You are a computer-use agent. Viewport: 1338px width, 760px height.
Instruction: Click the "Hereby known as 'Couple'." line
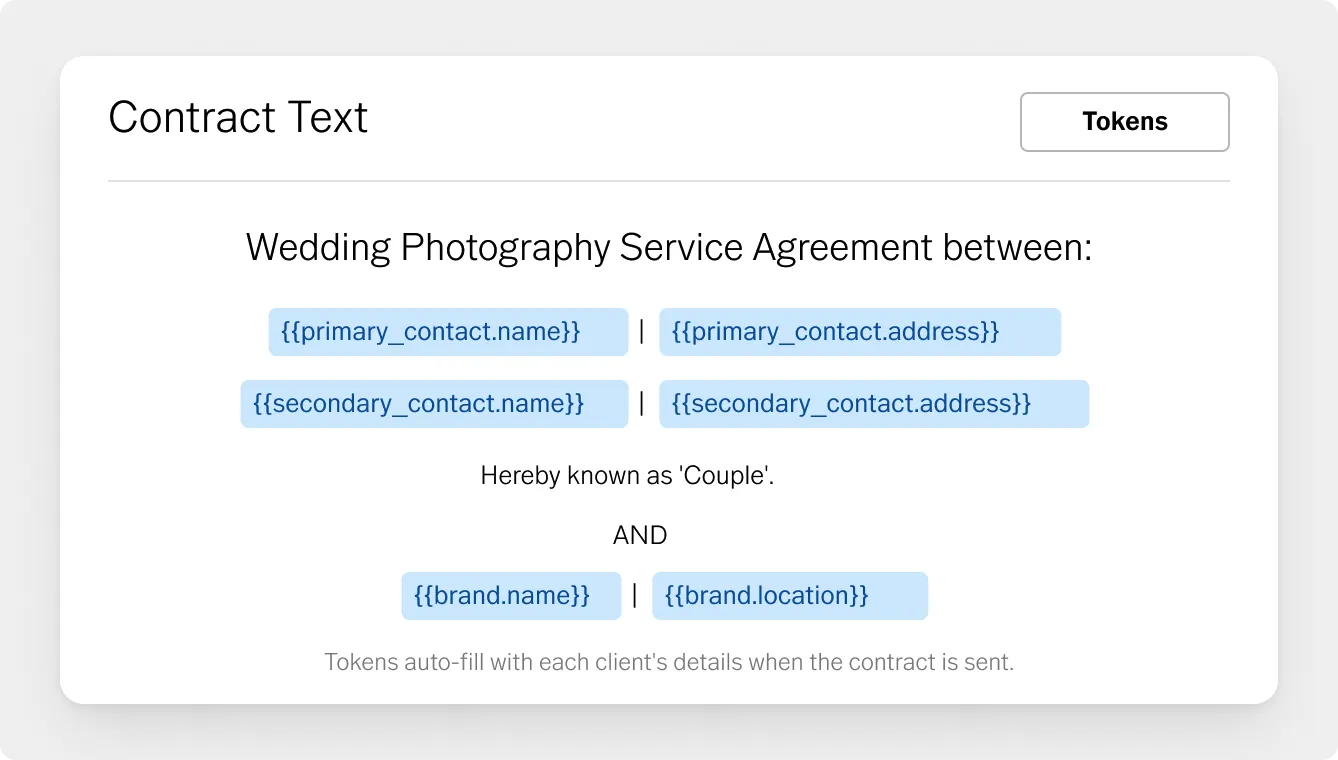628,476
